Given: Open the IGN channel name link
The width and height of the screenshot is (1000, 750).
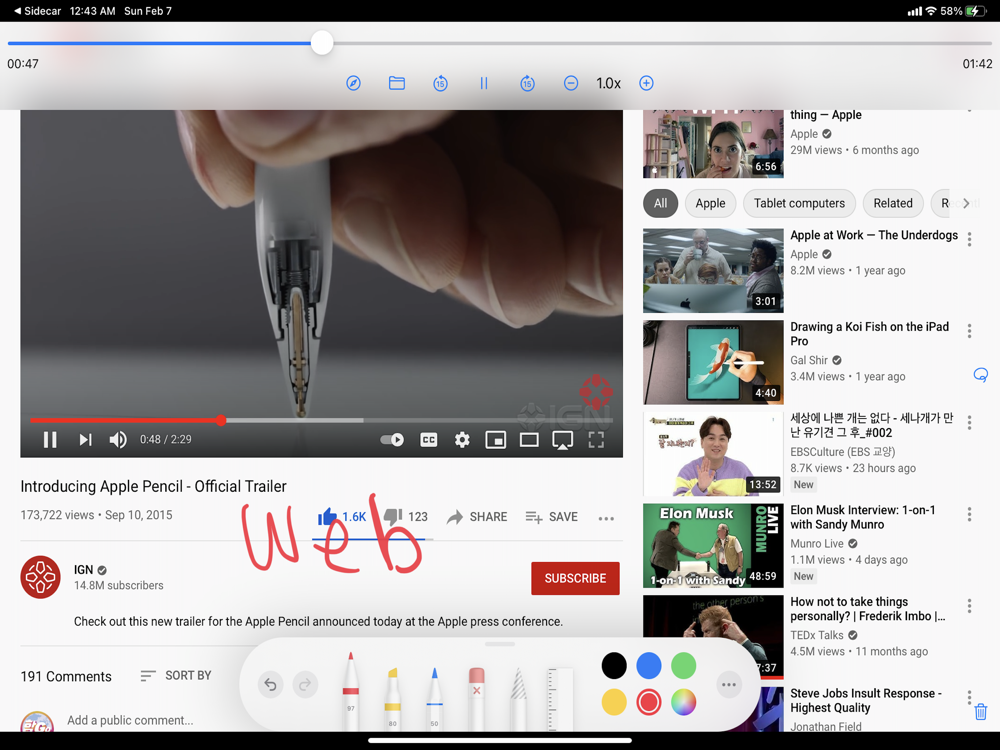Looking at the screenshot, I should [84, 570].
